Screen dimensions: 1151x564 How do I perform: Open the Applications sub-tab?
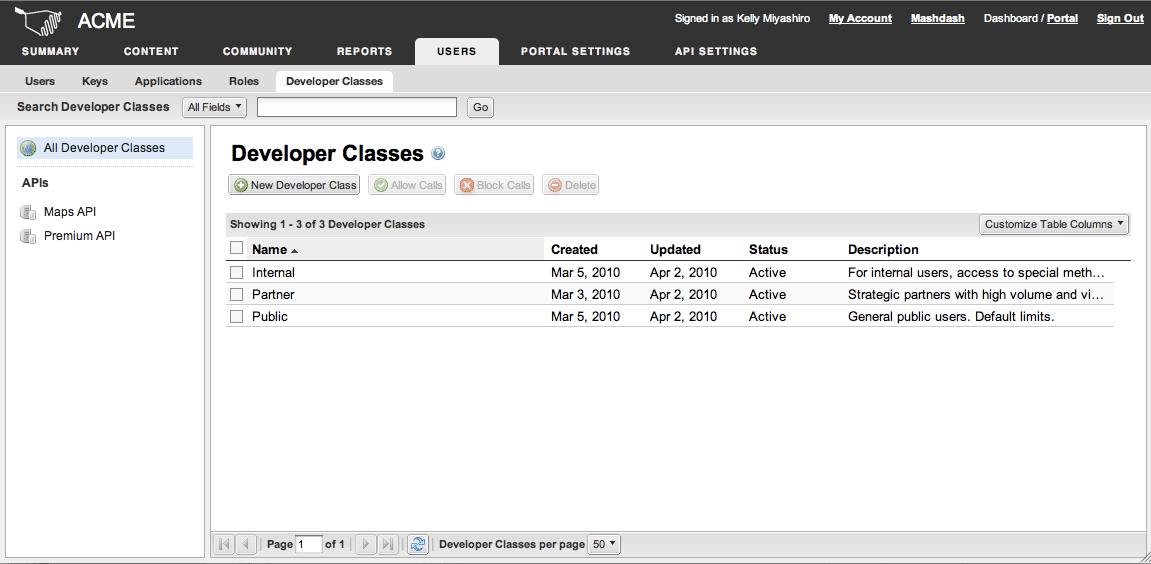tap(168, 82)
